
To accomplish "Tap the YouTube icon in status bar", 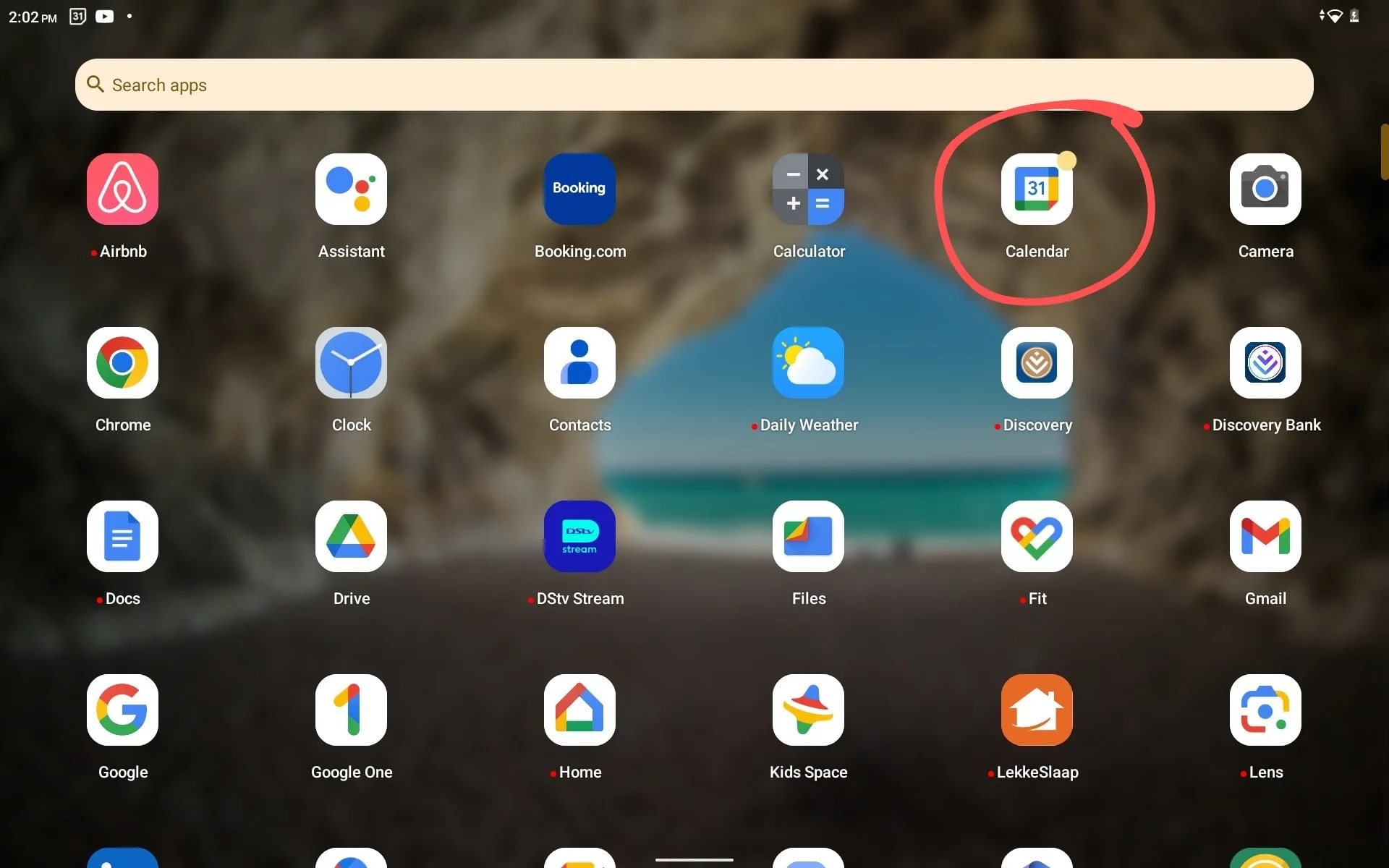I will tap(104, 15).
